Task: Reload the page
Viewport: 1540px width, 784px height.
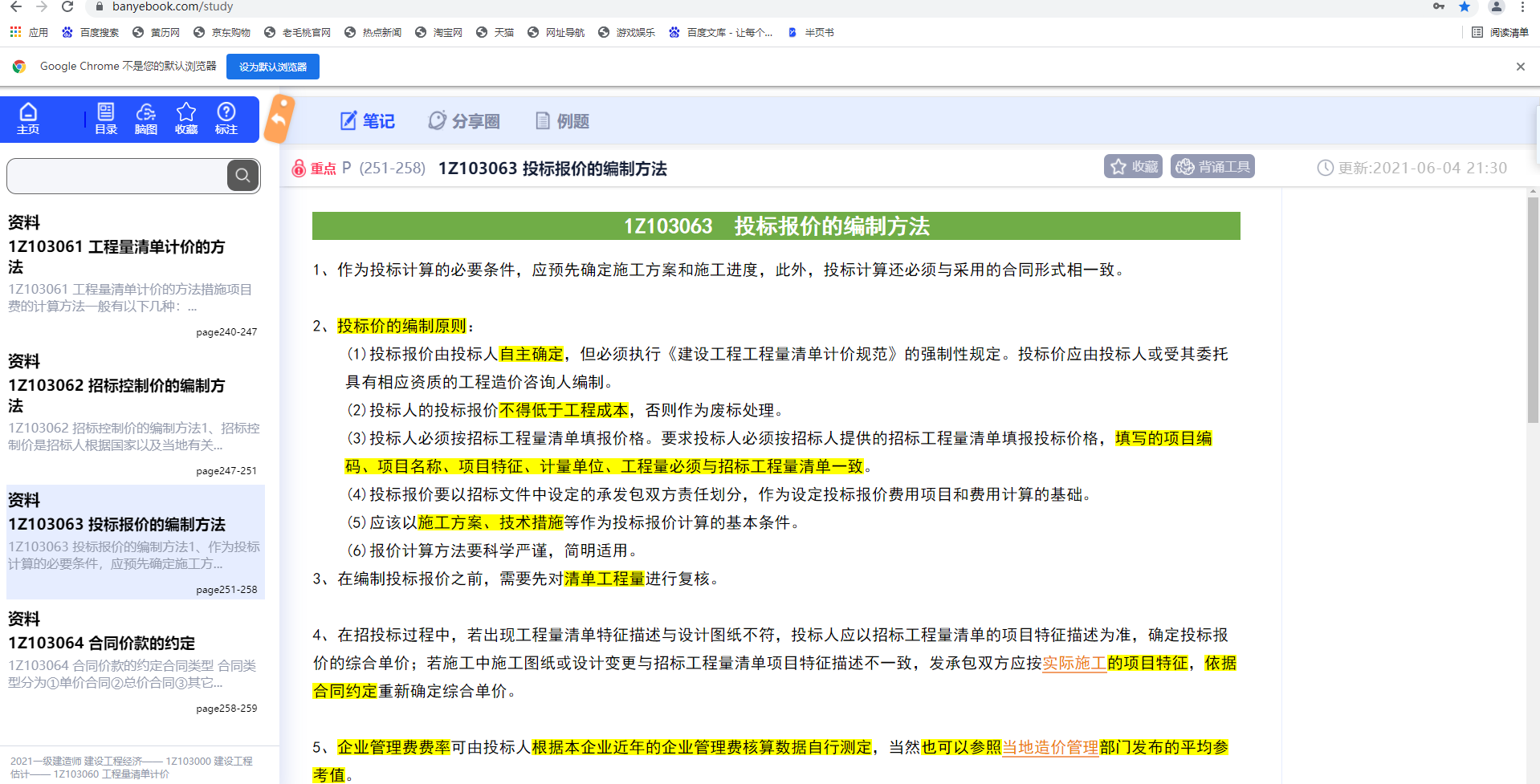Action: tap(67, 6)
